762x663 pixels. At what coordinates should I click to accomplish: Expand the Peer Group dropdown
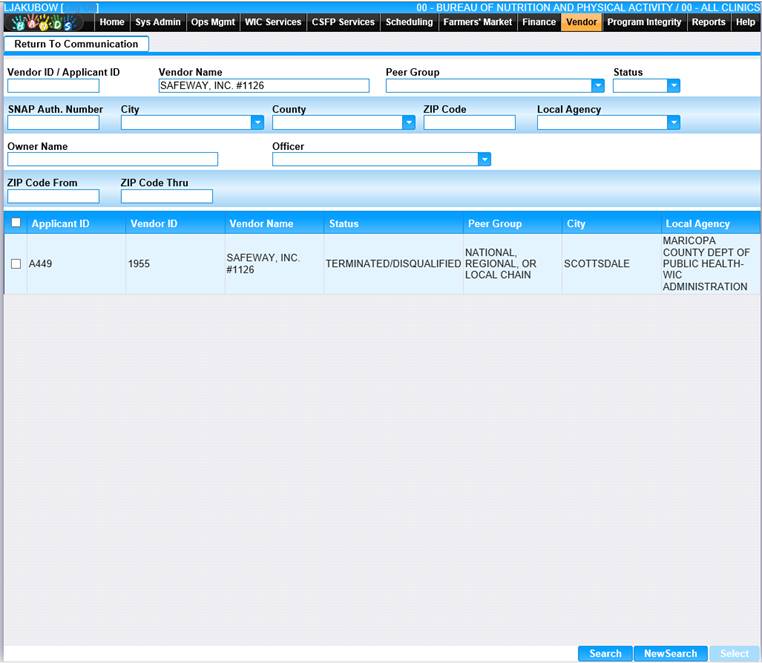click(598, 86)
